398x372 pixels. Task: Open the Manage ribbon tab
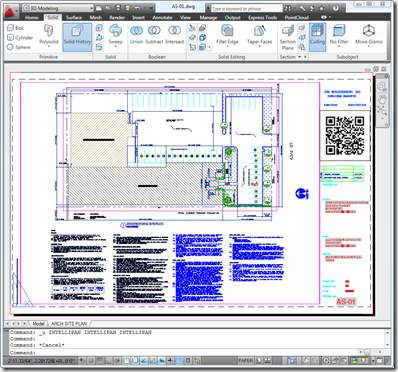208,17
